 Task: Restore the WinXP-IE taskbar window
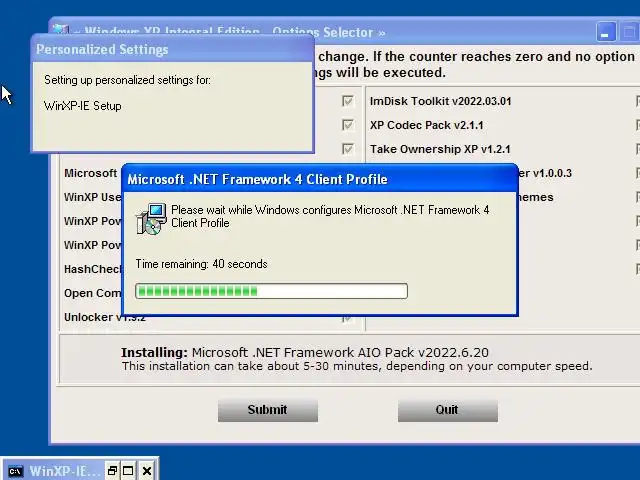(112, 471)
